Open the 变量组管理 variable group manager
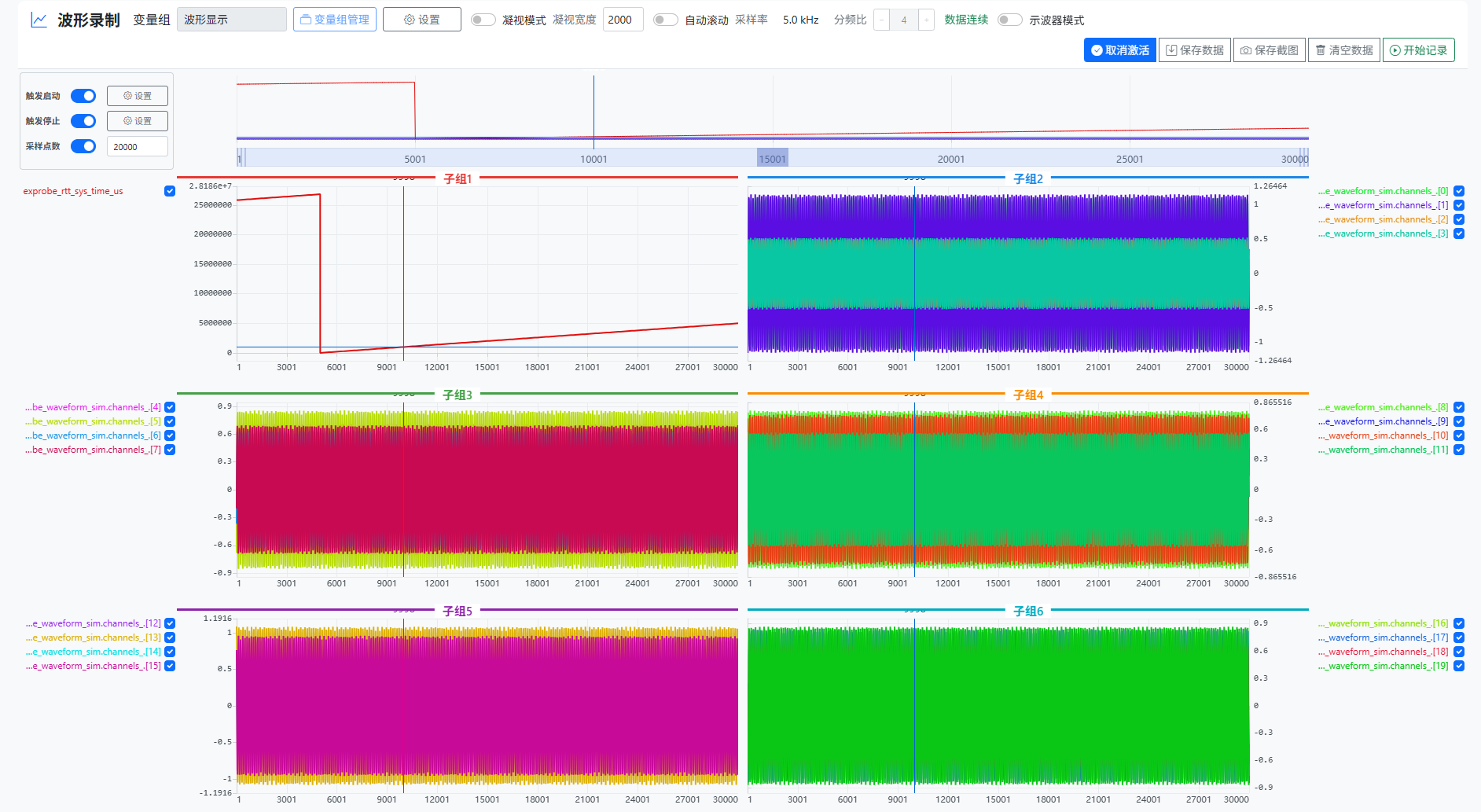Screen dimensions: 1481x812 (x=335, y=20)
